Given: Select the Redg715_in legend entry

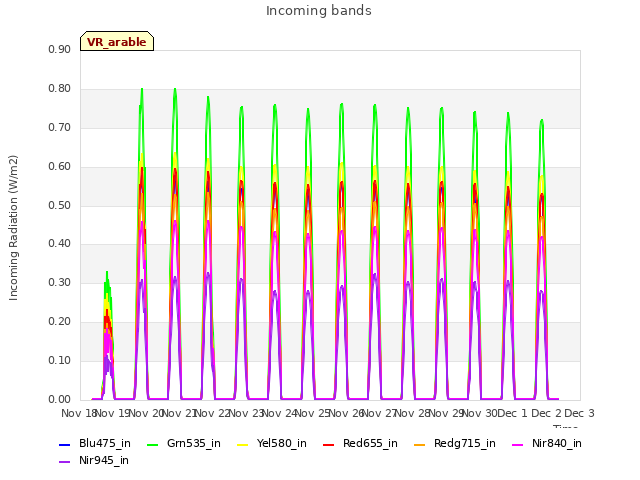Looking at the screenshot, I should [x=455, y=443].
